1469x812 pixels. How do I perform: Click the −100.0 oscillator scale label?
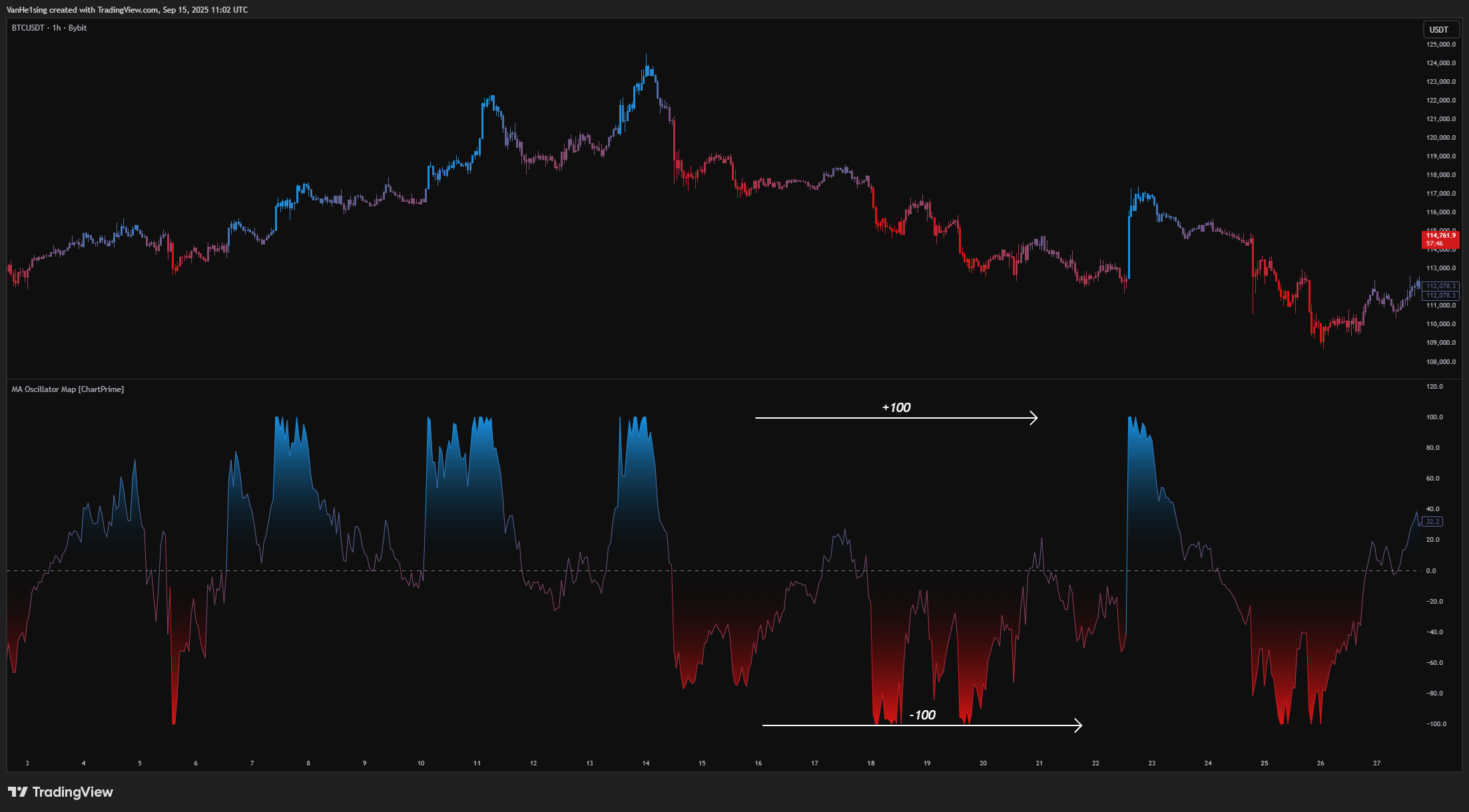1436,724
